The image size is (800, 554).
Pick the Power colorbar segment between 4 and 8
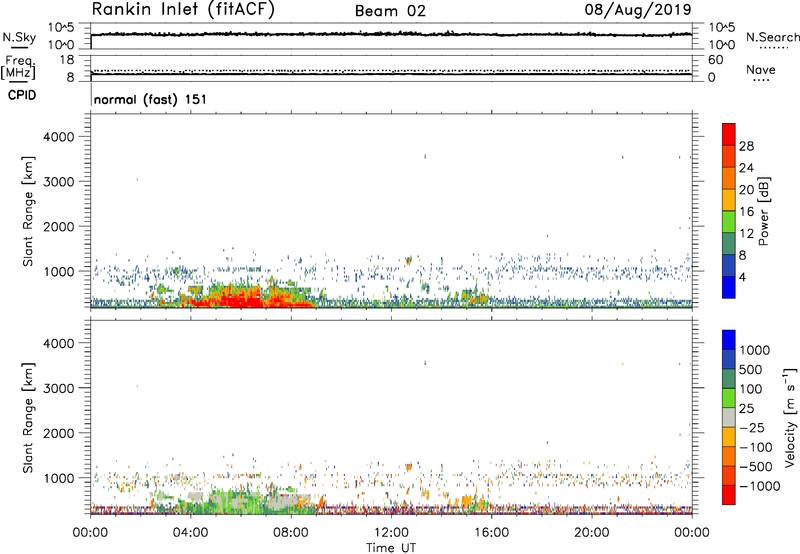pyautogui.click(x=729, y=265)
